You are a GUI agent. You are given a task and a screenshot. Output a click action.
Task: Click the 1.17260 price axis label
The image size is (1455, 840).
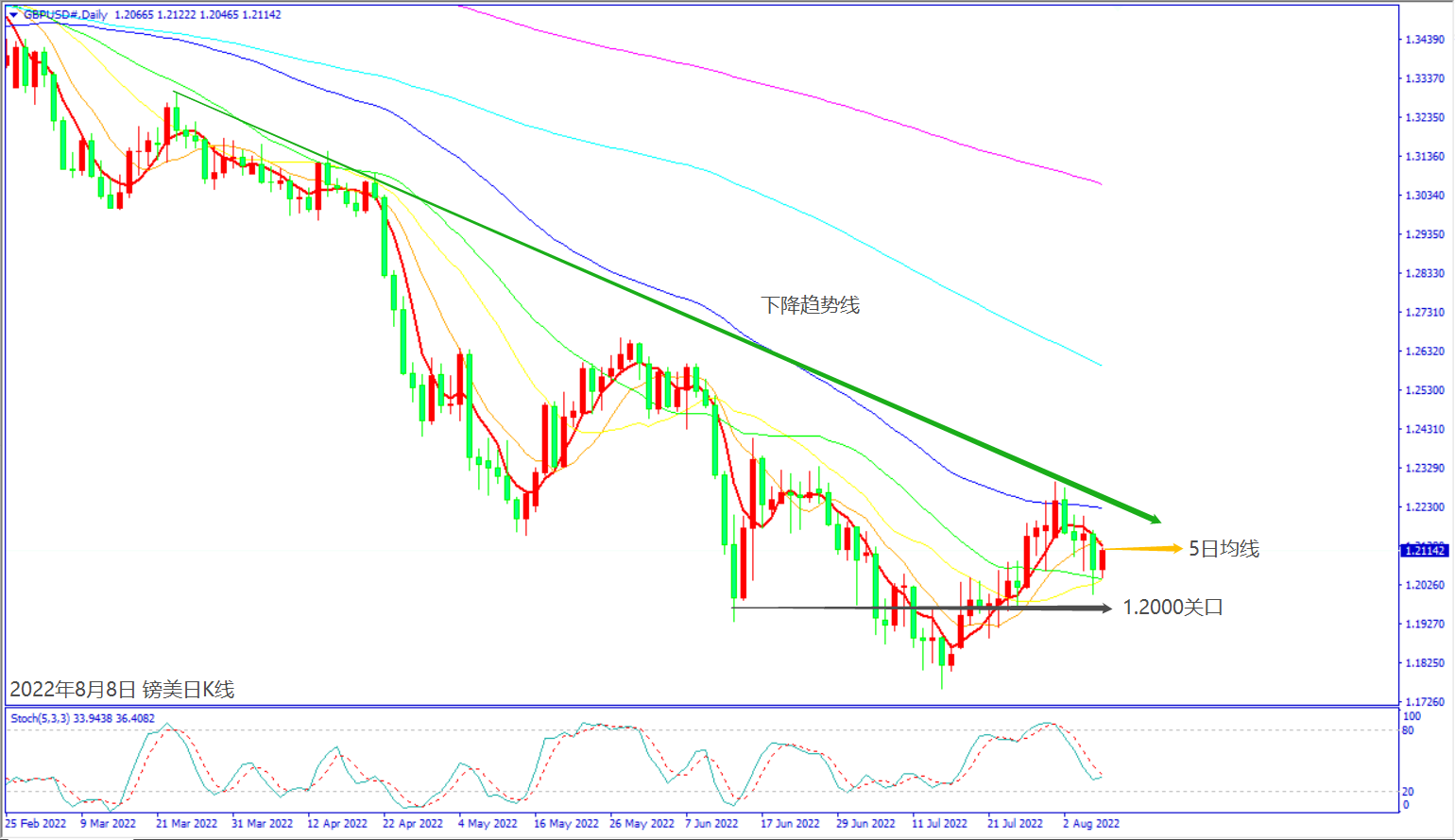[1425, 702]
